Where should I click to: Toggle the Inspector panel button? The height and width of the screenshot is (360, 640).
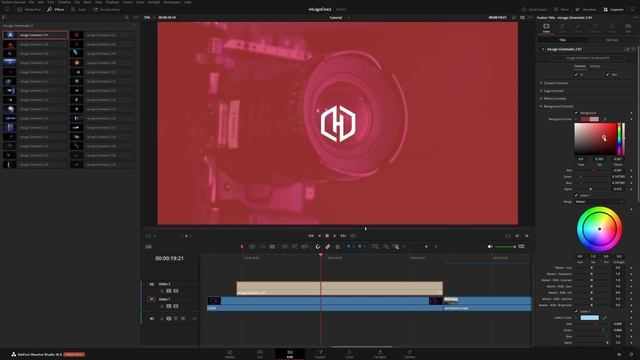[613, 9]
